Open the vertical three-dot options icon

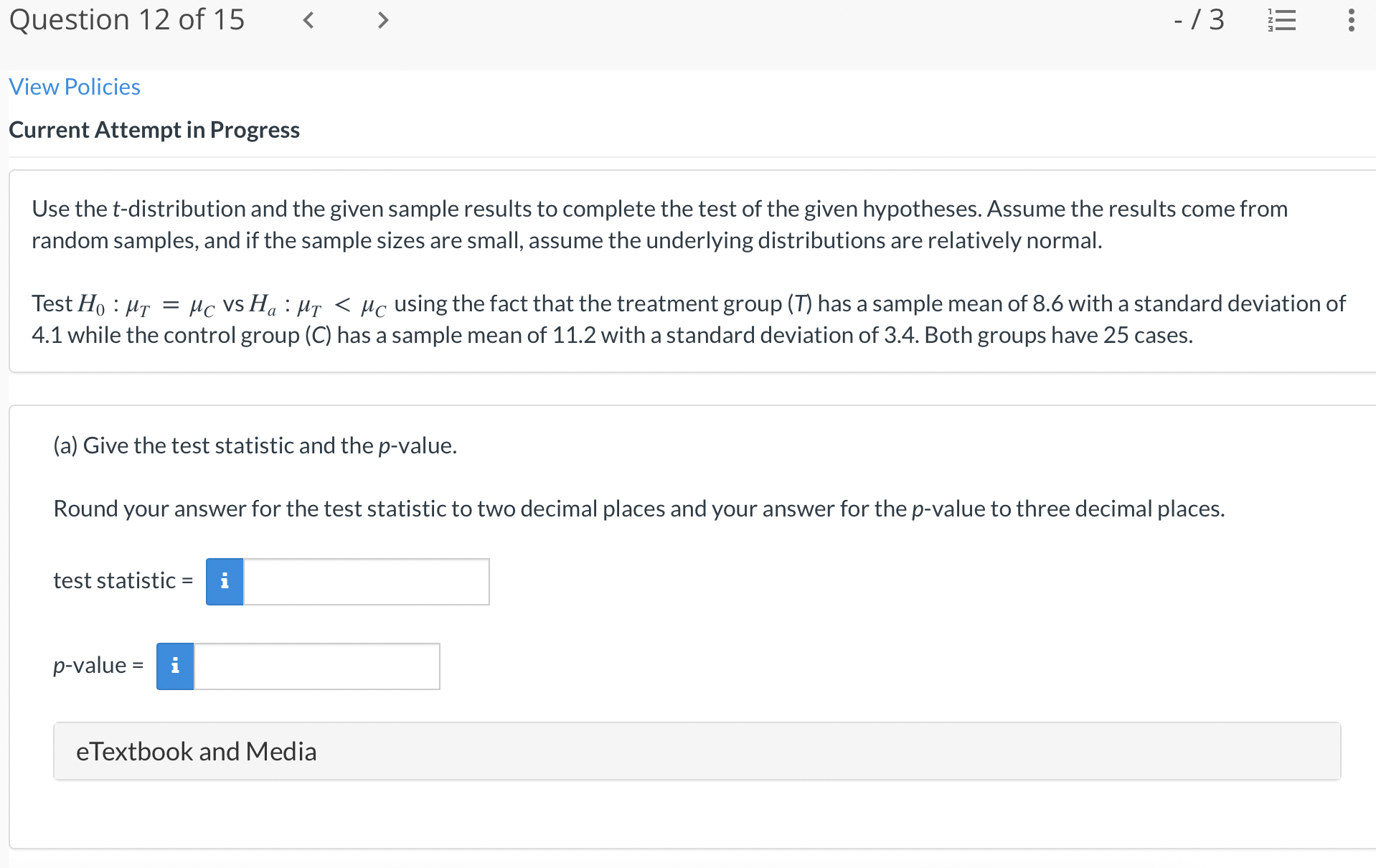(x=1351, y=20)
